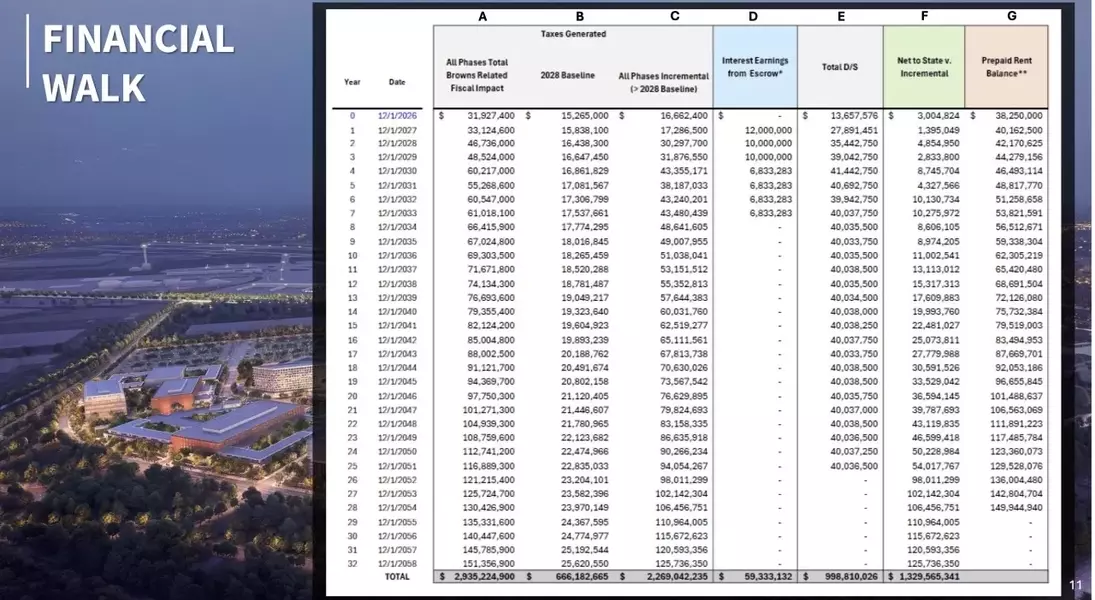Screen dimensions: 1095x600
Task: Select the Total D/S column header
Action: click(839, 67)
